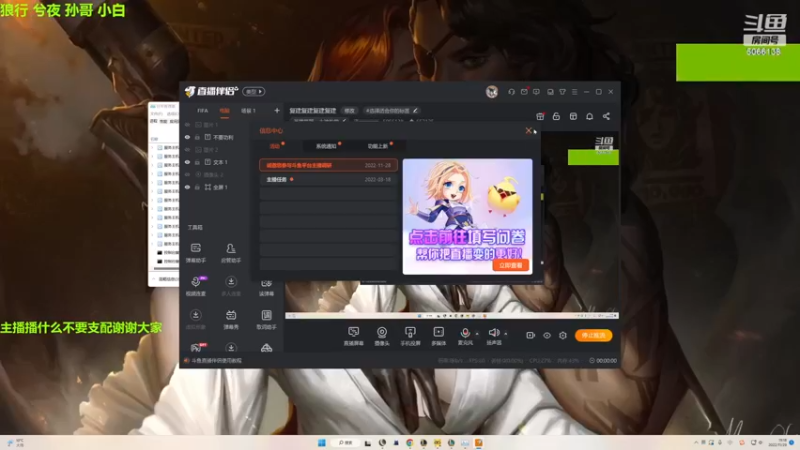
Task: Open the mode switch pill next to logo
Action: click(254, 92)
